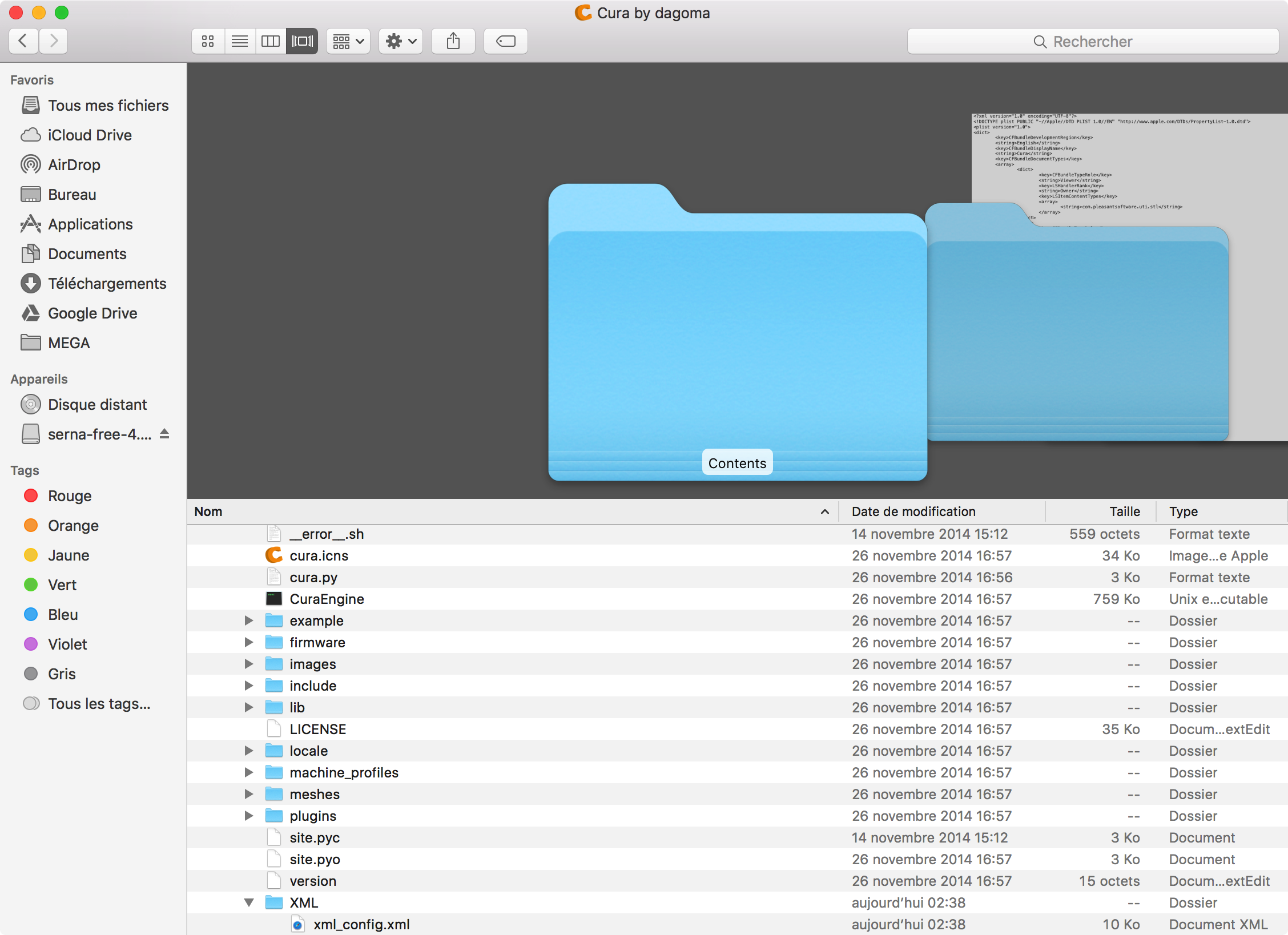Viewport: 1288px width, 935px height.
Task: Go back with the back arrow
Action: (23, 41)
